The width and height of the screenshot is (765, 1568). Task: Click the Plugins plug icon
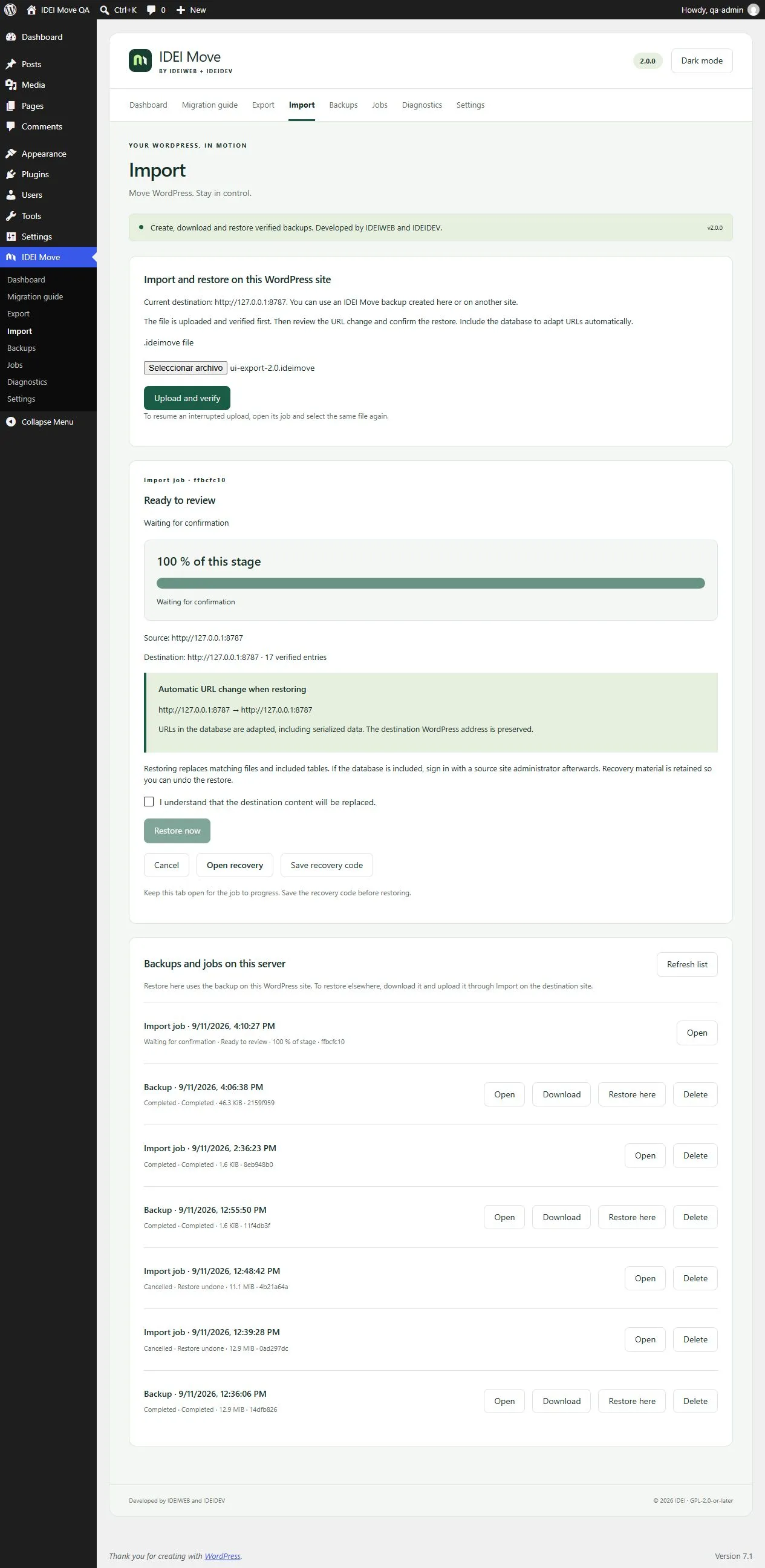11,174
